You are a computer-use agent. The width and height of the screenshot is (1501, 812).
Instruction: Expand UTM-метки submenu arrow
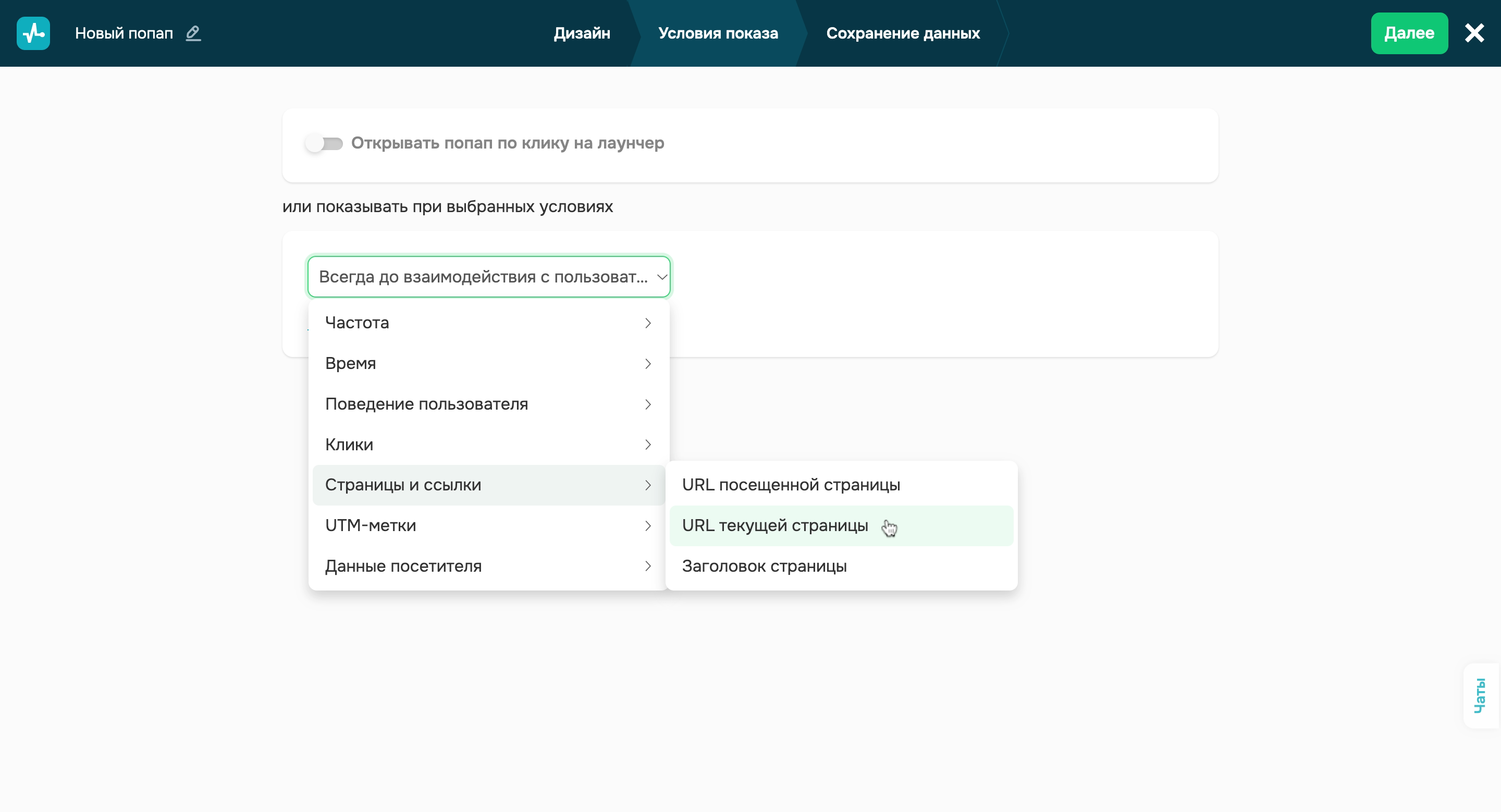pyautogui.click(x=647, y=526)
